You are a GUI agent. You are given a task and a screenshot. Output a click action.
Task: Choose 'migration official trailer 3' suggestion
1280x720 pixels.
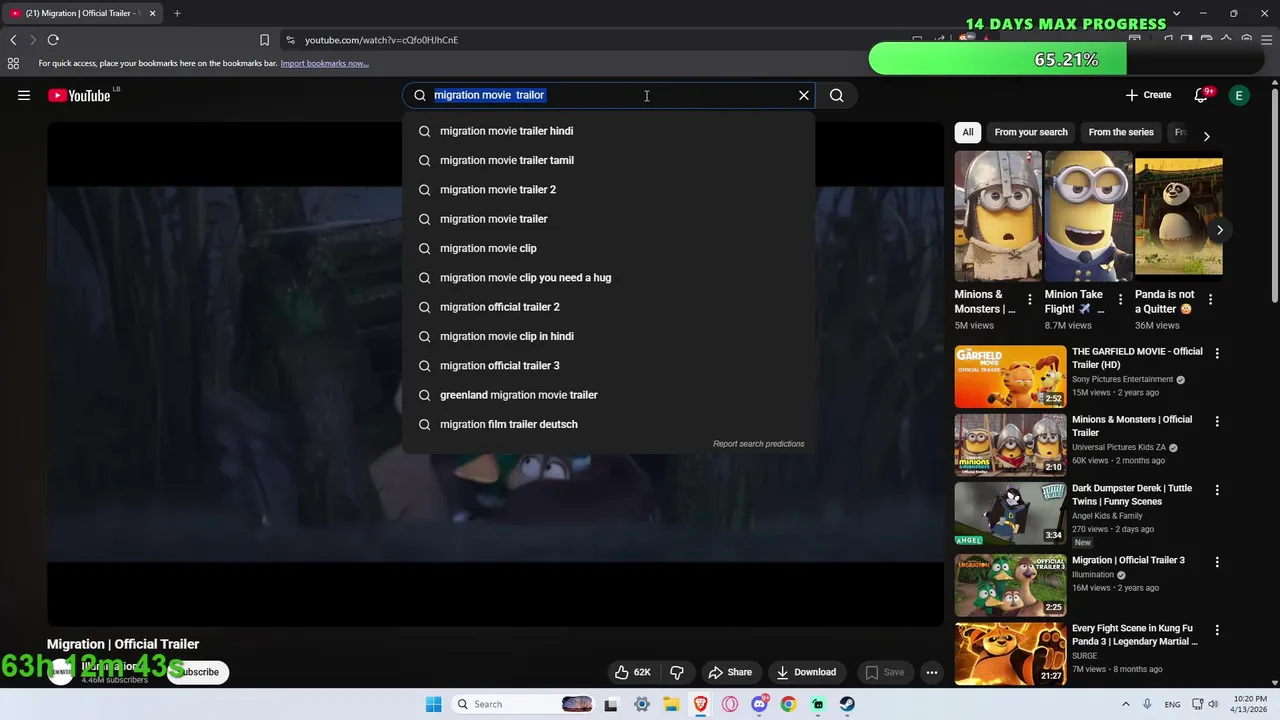(x=608, y=366)
